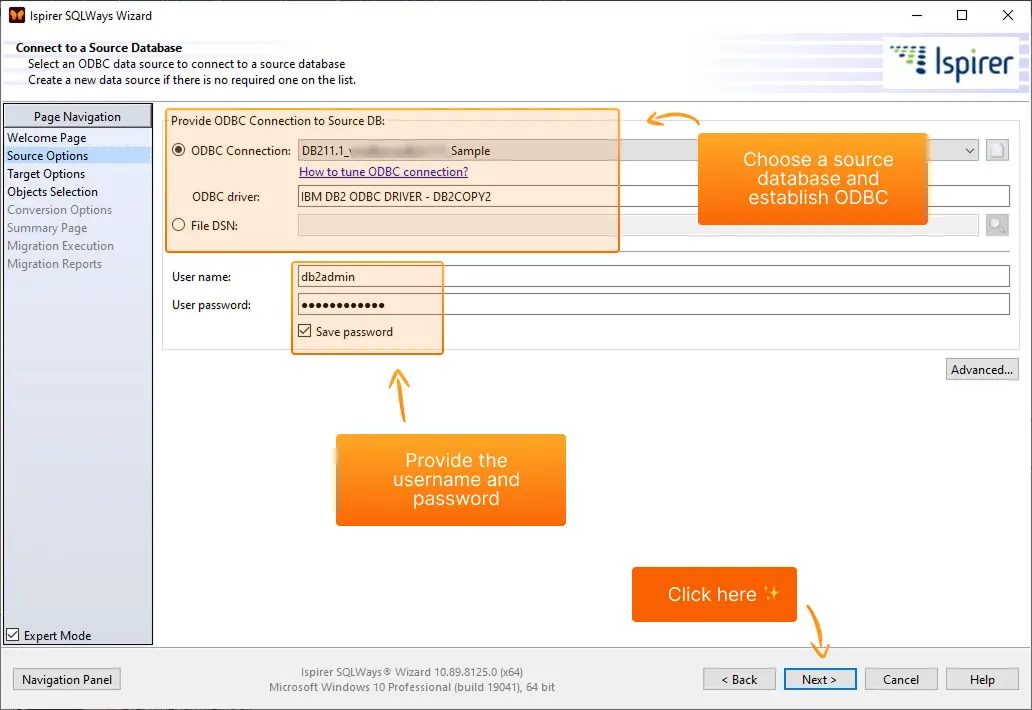Screen dimensions: 1032x710
Task: Select Migration Execution navigation item
Action: click(x=61, y=246)
